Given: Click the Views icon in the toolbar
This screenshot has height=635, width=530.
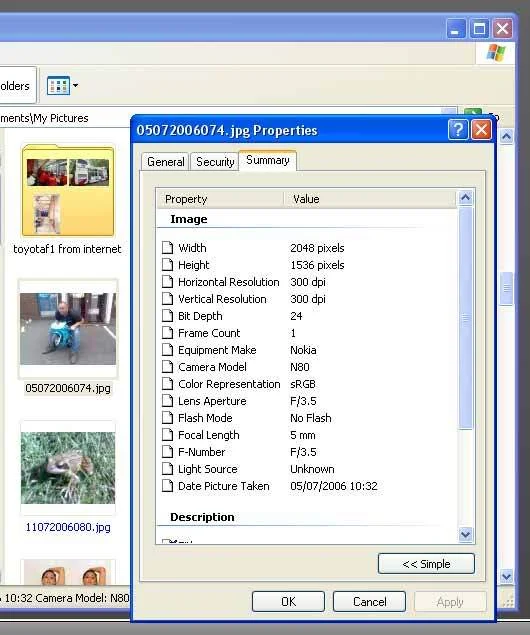Looking at the screenshot, I should click(x=58, y=86).
